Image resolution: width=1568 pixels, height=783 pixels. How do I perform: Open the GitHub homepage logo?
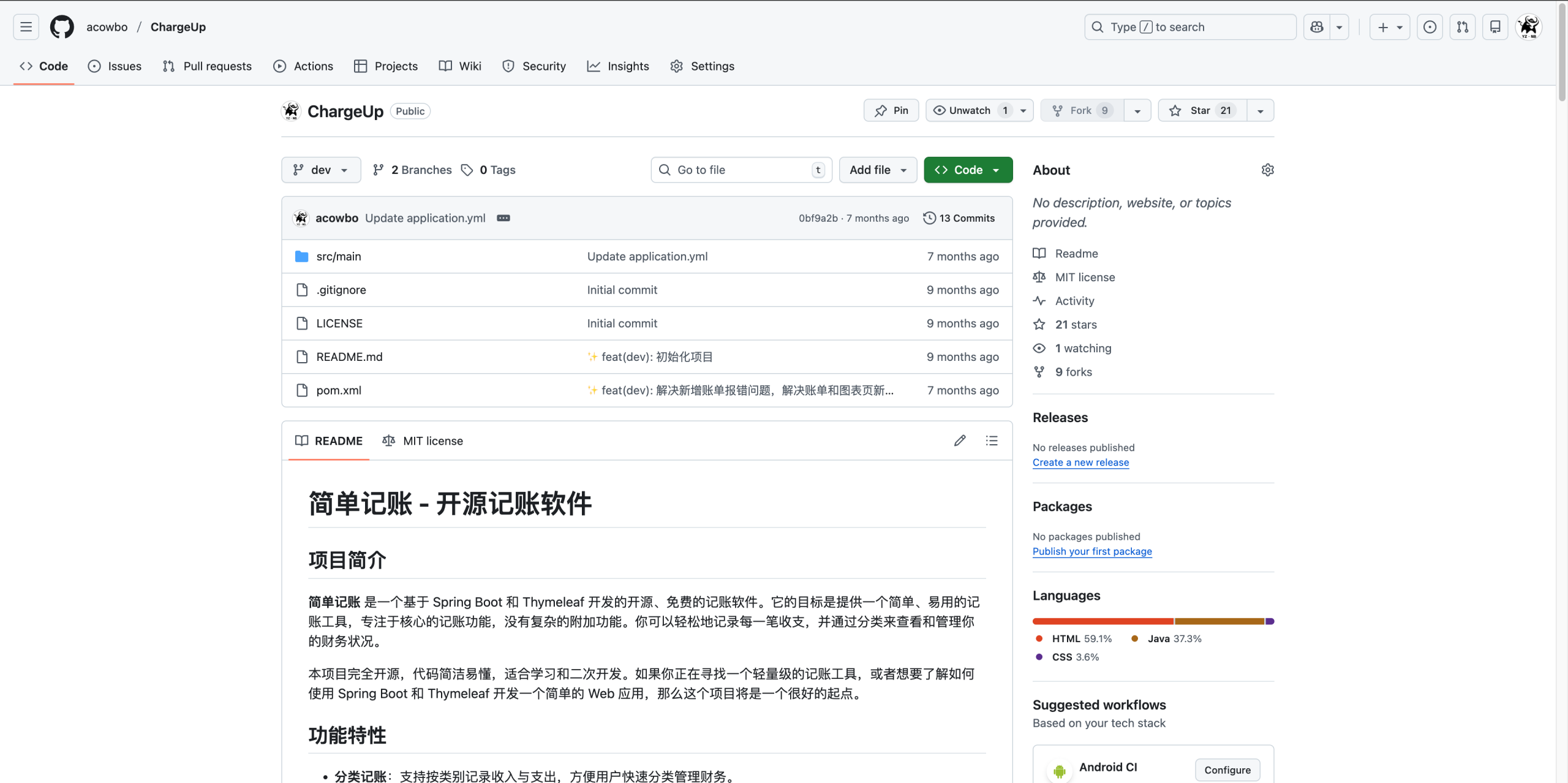point(62,27)
